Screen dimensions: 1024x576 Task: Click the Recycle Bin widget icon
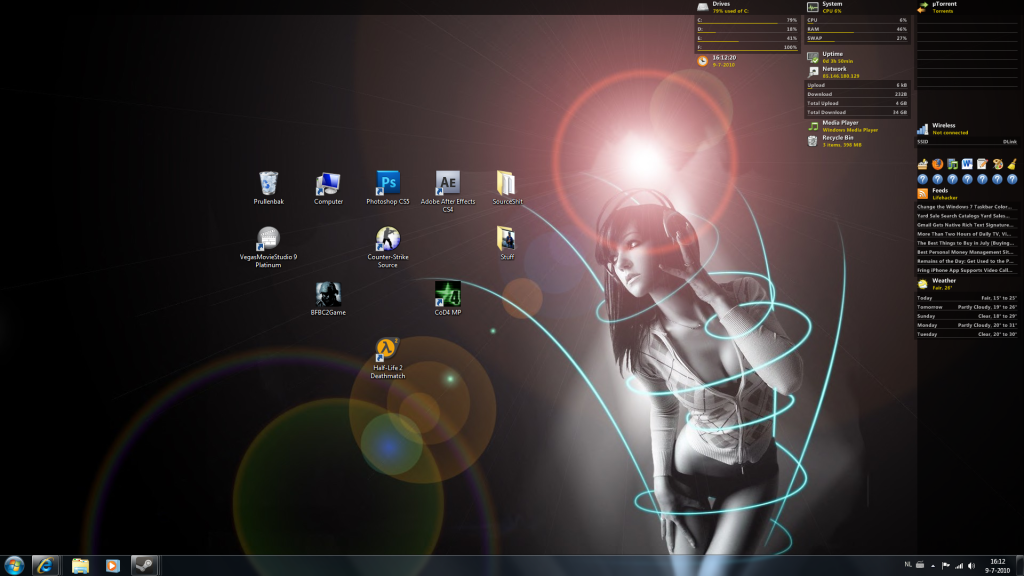[812, 141]
